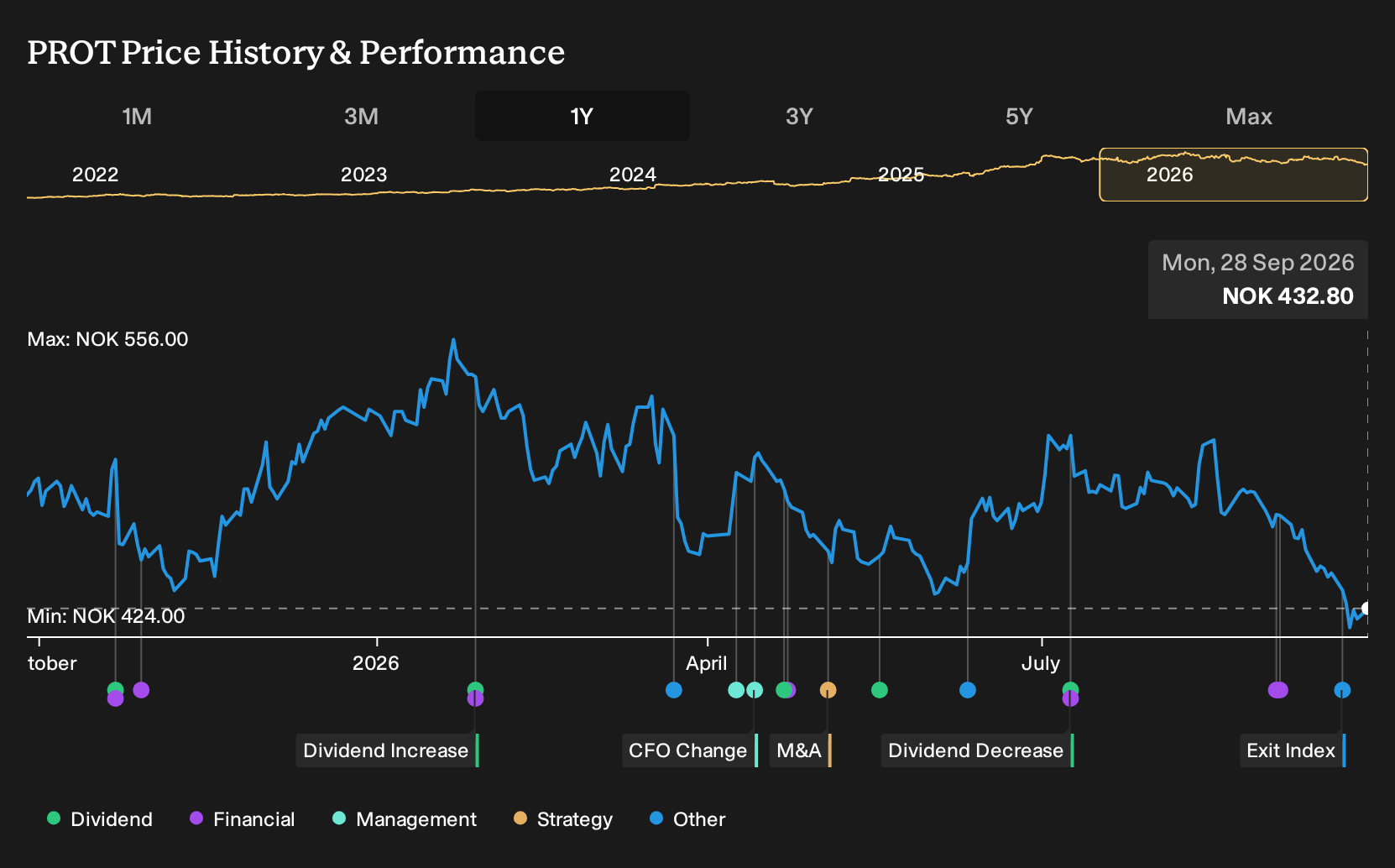
Task: Click the first teal Management marker after April
Action: tap(736, 690)
